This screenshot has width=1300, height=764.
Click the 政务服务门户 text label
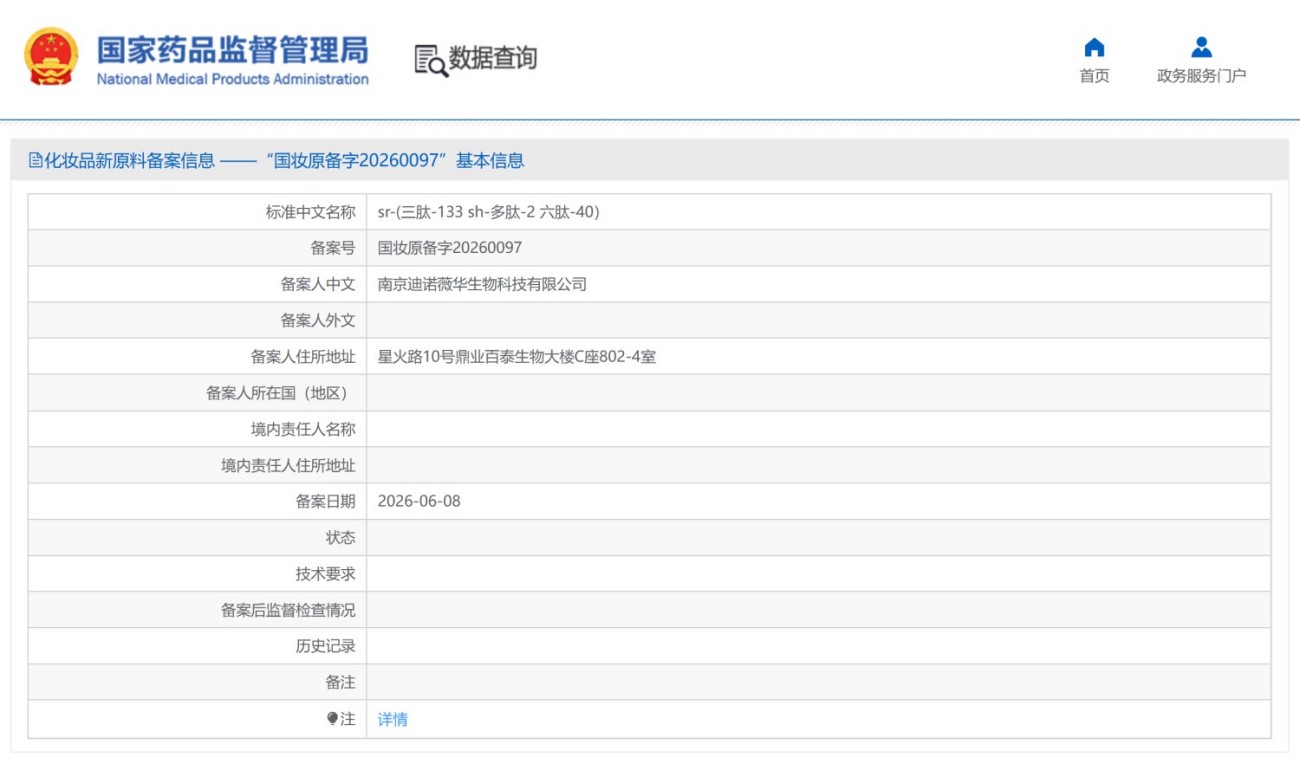pos(1201,76)
